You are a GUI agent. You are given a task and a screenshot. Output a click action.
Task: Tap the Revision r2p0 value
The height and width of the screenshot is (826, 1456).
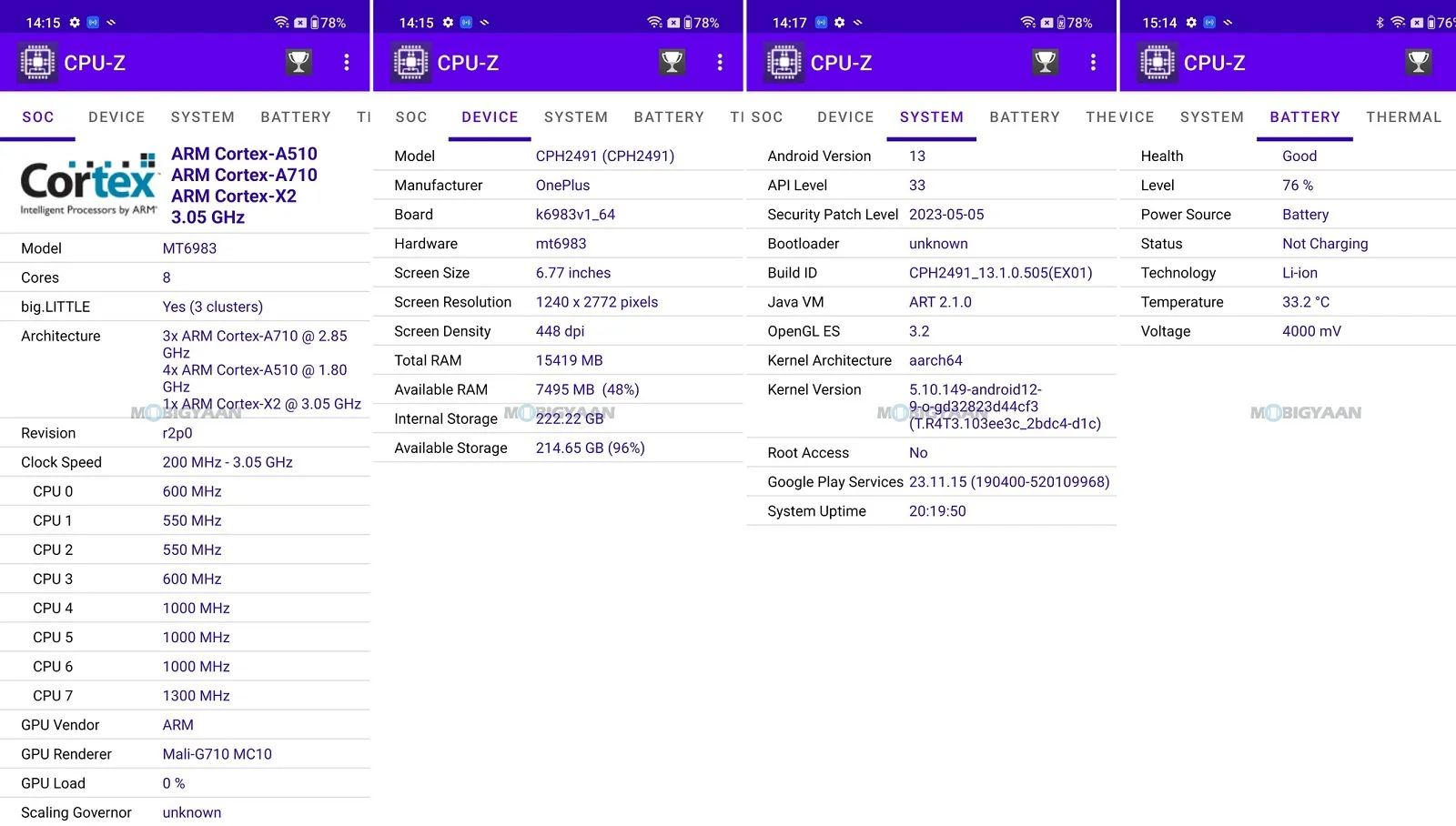pos(177,433)
